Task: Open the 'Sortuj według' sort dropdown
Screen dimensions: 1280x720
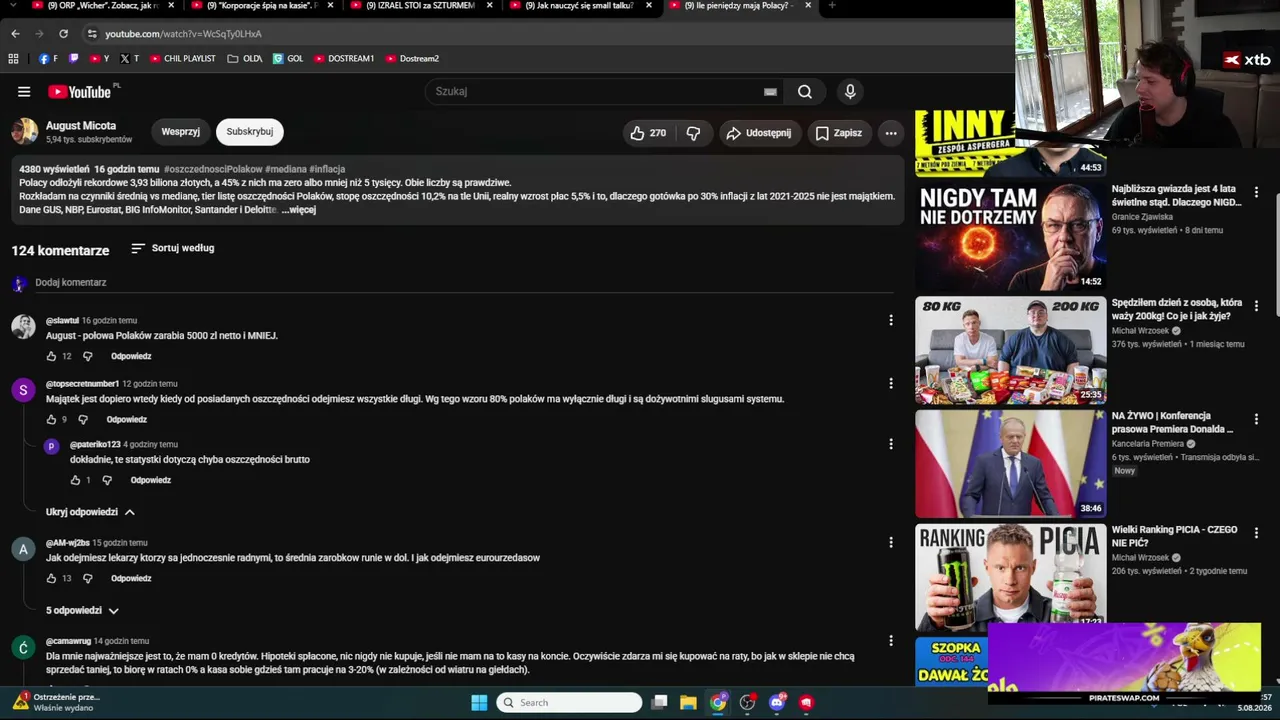Action: (172, 248)
